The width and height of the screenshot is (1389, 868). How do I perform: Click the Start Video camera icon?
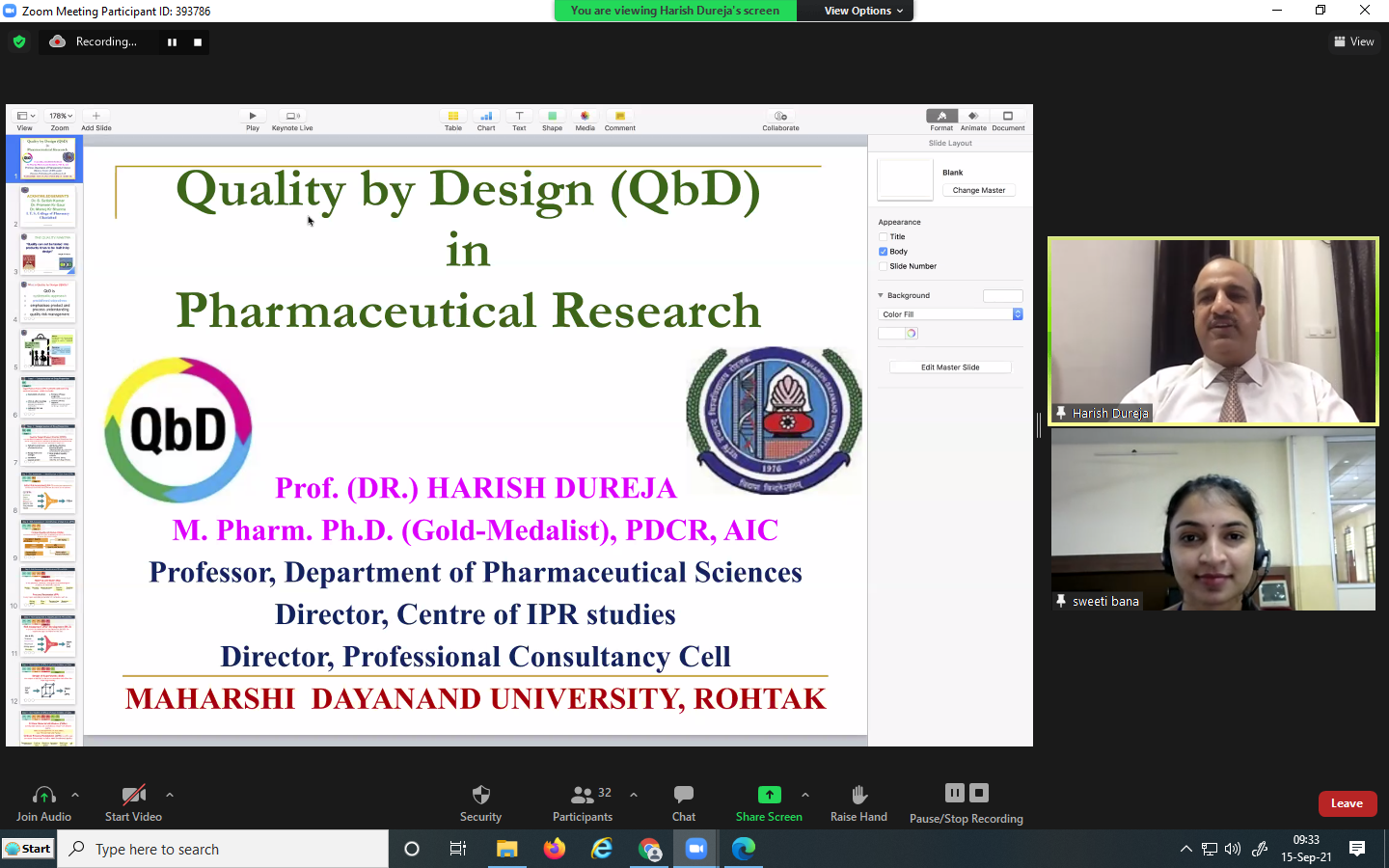pos(133,795)
